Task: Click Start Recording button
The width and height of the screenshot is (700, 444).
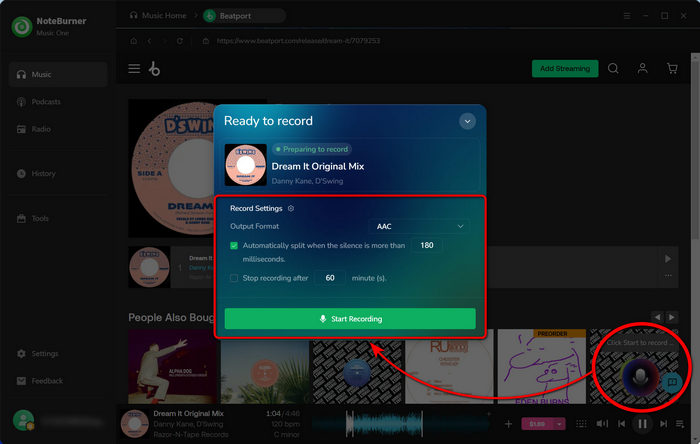Action: pos(350,319)
